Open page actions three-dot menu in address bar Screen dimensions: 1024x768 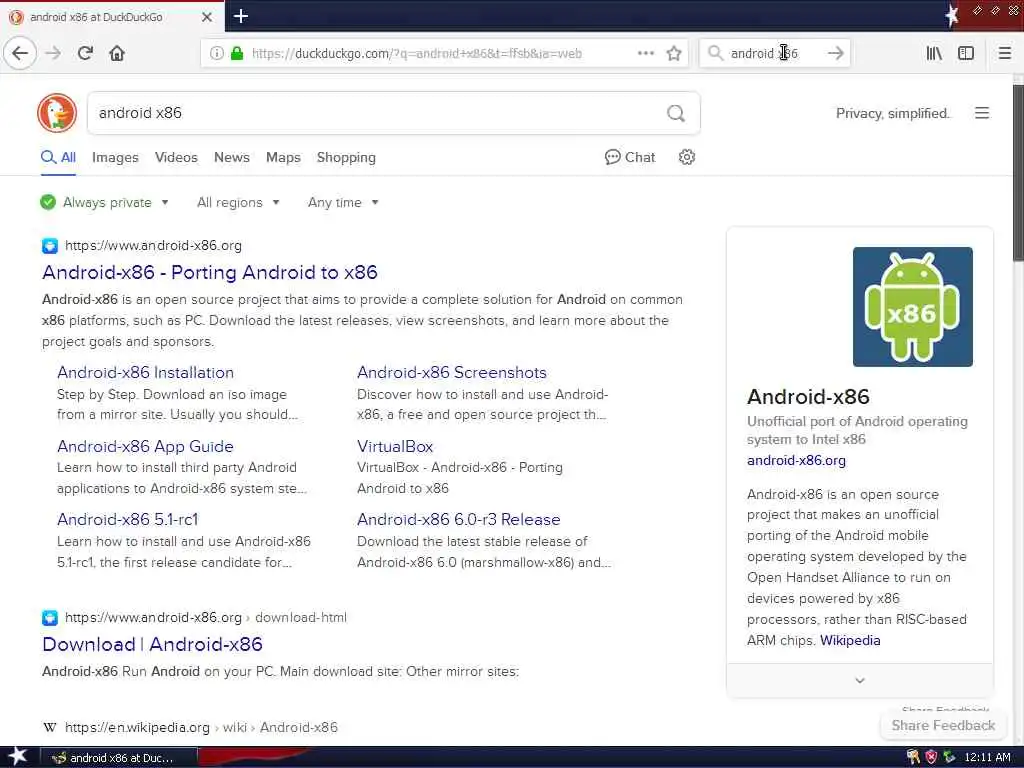pos(645,54)
